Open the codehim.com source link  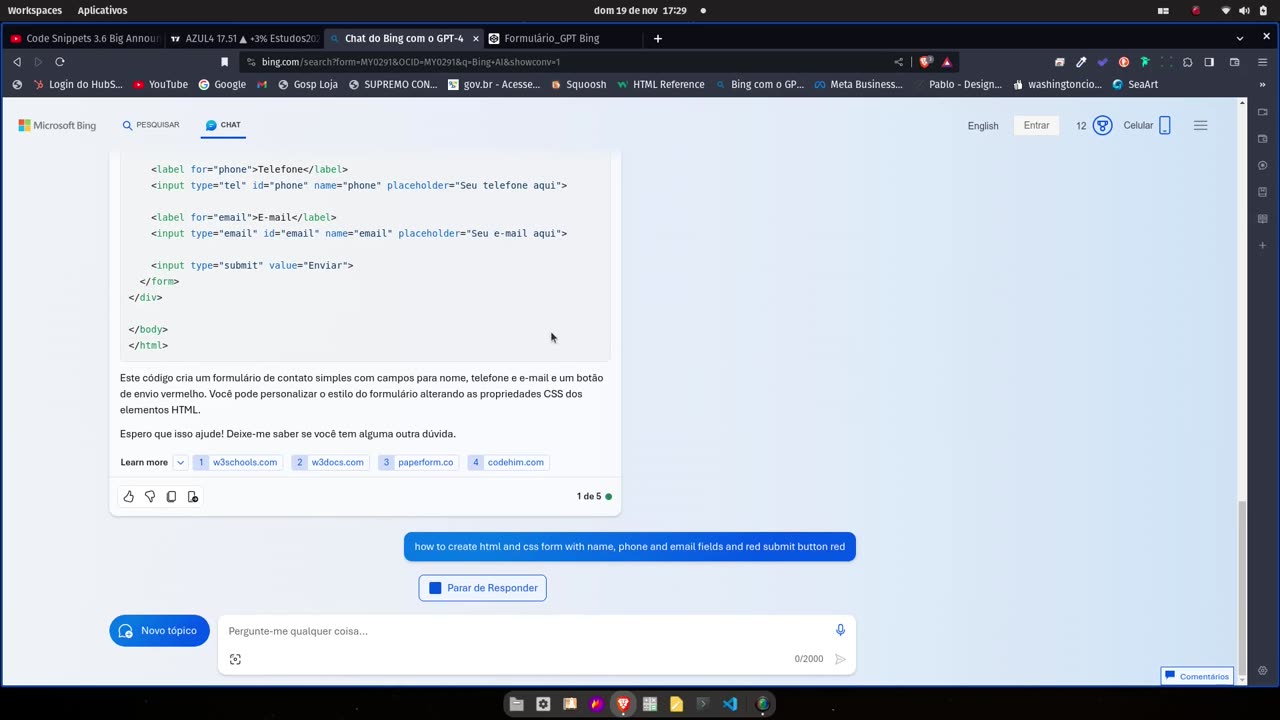pyautogui.click(x=508, y=462)
